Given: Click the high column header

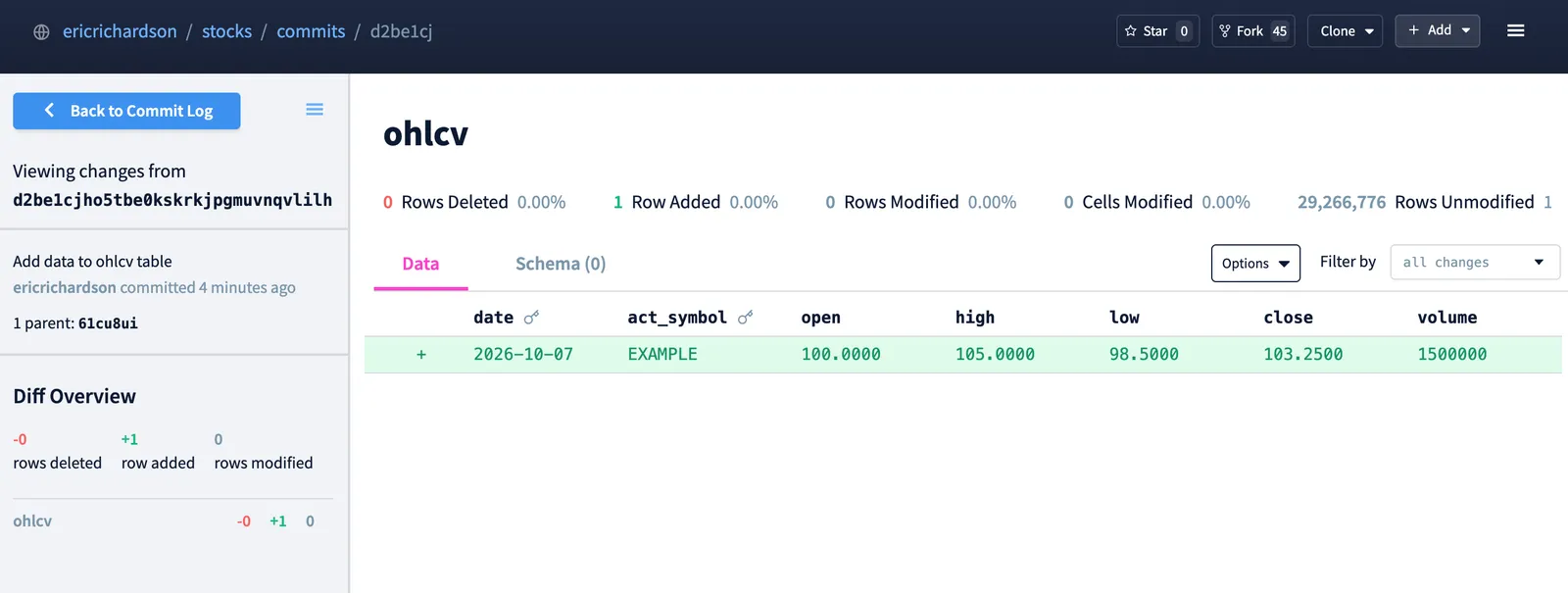Looking at the screenshot, I should (975, 318).
